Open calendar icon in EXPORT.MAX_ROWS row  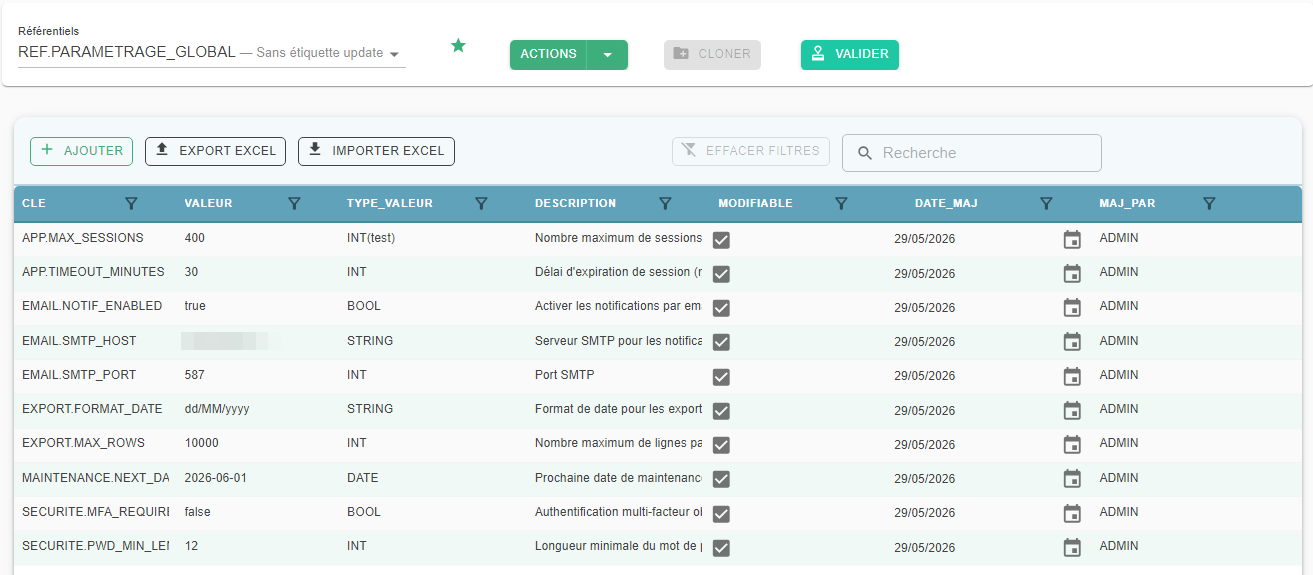click(1072, 444)
